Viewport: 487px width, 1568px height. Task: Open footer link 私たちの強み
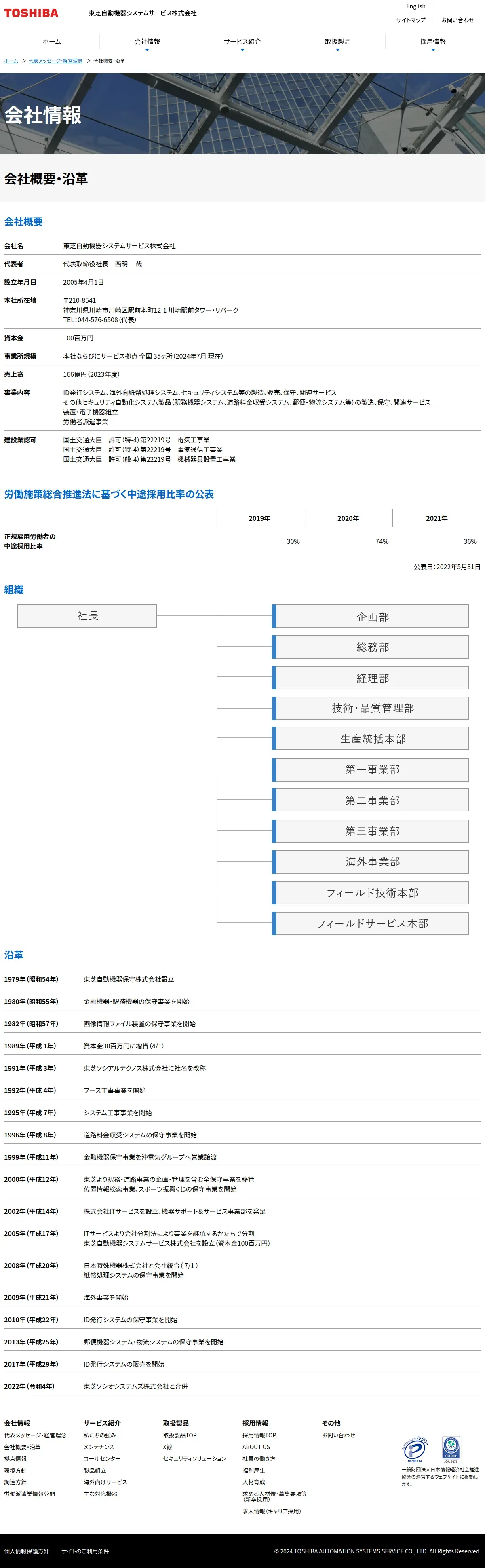click(x=100, y=1435)
